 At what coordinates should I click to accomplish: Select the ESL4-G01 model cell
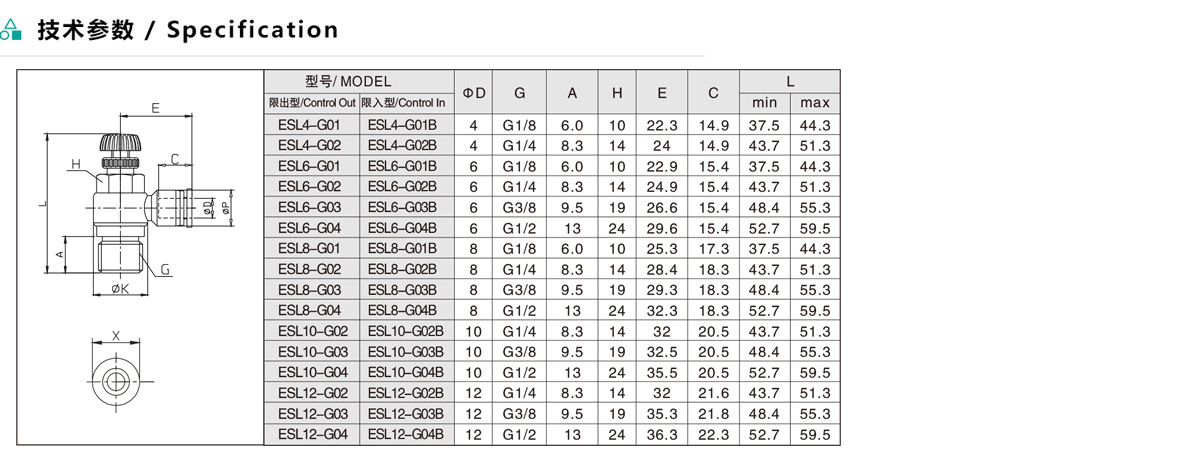[x=310, y=125]
